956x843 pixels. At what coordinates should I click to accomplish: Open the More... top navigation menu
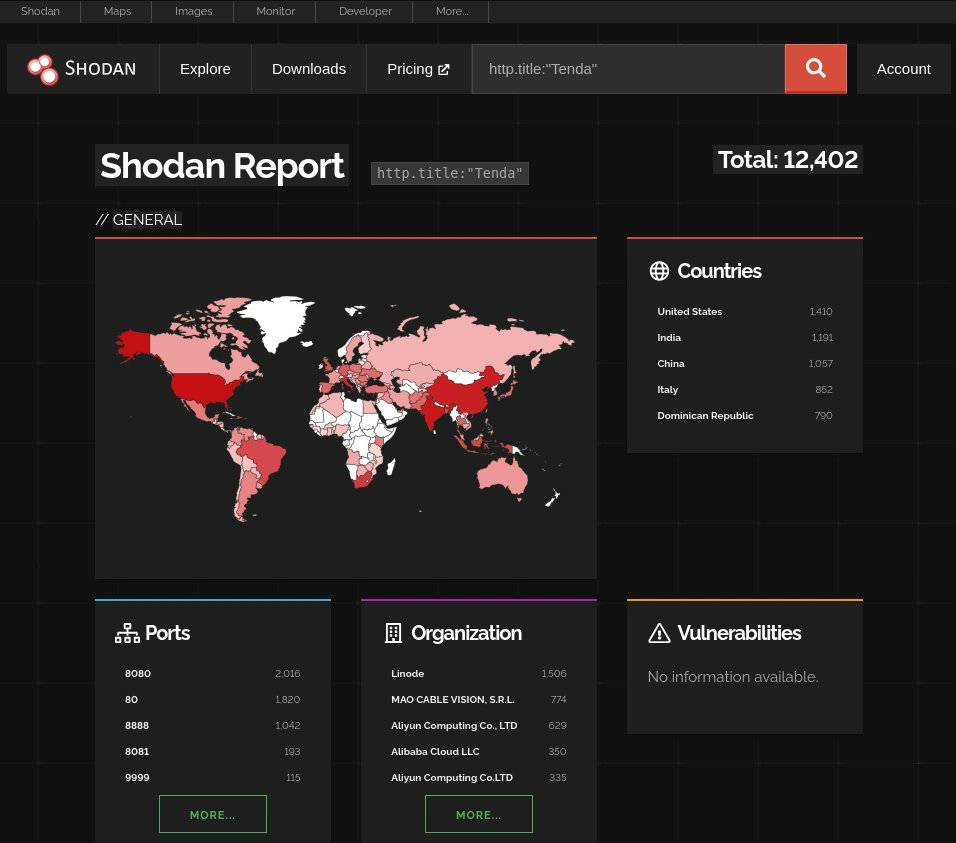(451, 11)
